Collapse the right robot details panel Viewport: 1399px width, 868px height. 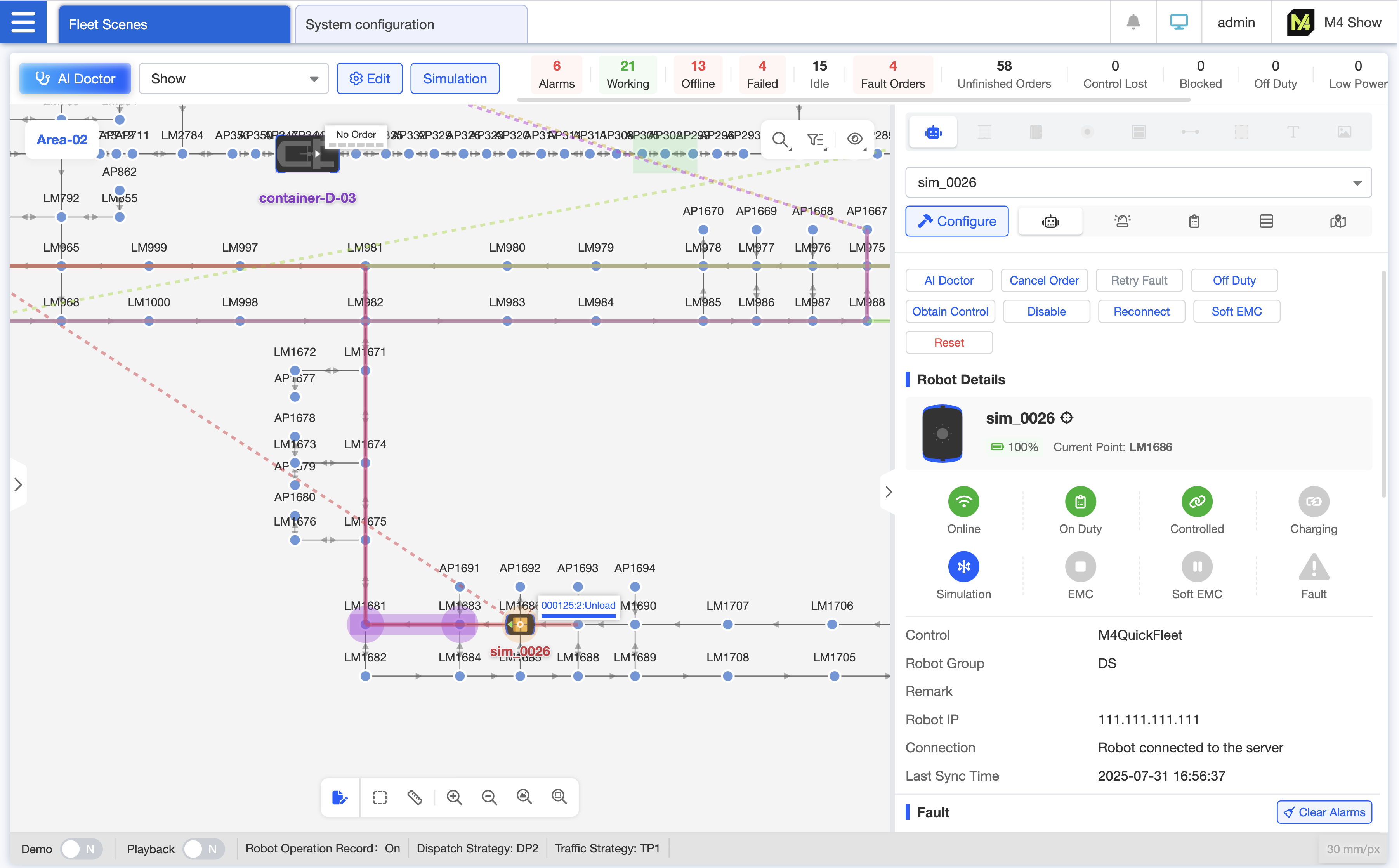(x=888, y=492)
